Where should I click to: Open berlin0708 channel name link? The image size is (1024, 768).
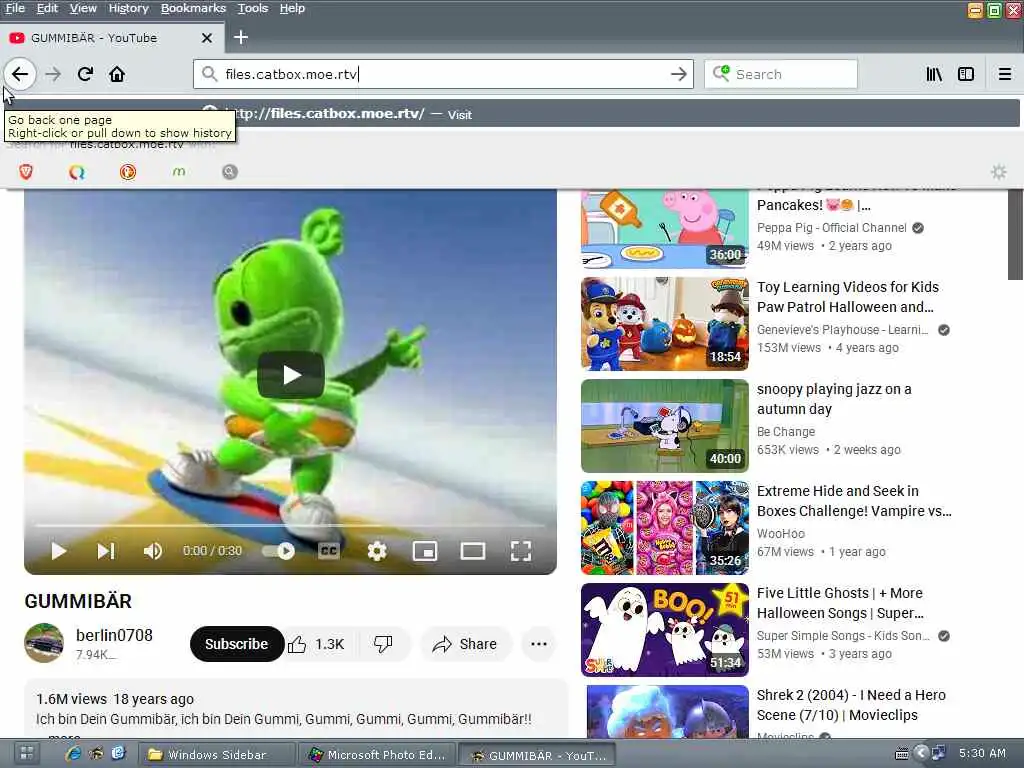114,635
